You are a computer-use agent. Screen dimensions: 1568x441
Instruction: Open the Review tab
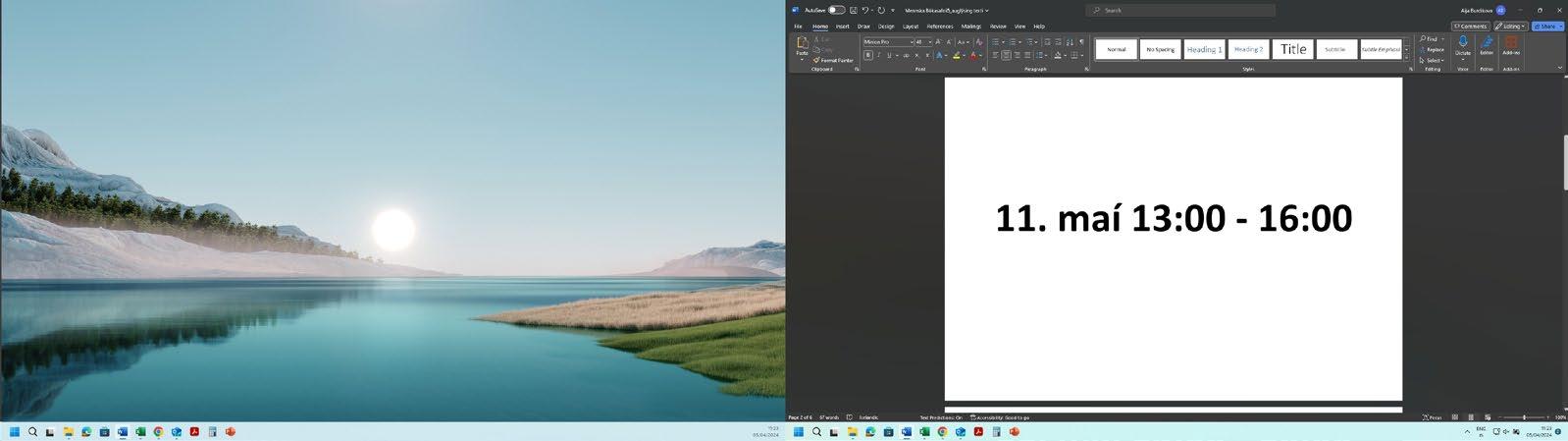coord(998,27)
